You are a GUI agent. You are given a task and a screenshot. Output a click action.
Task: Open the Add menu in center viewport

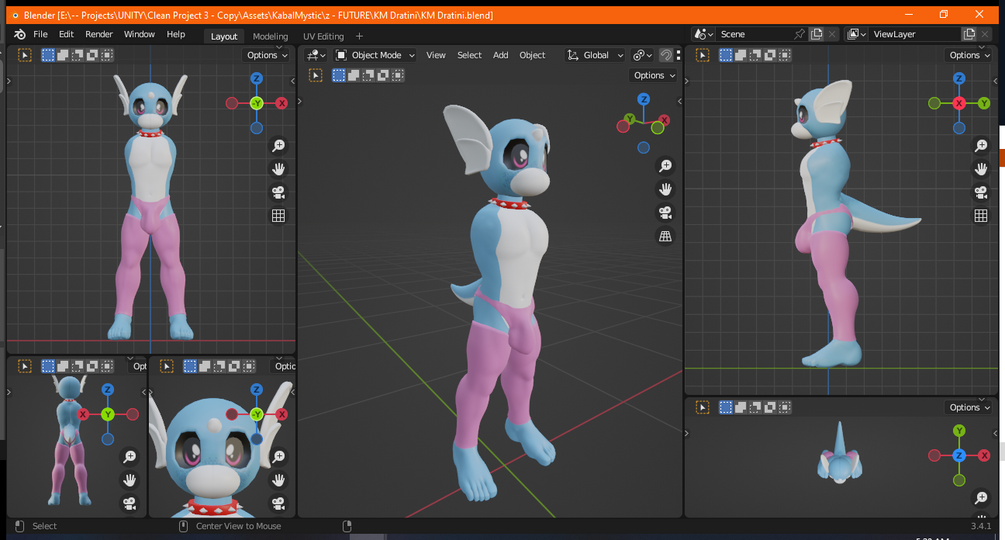501,55
